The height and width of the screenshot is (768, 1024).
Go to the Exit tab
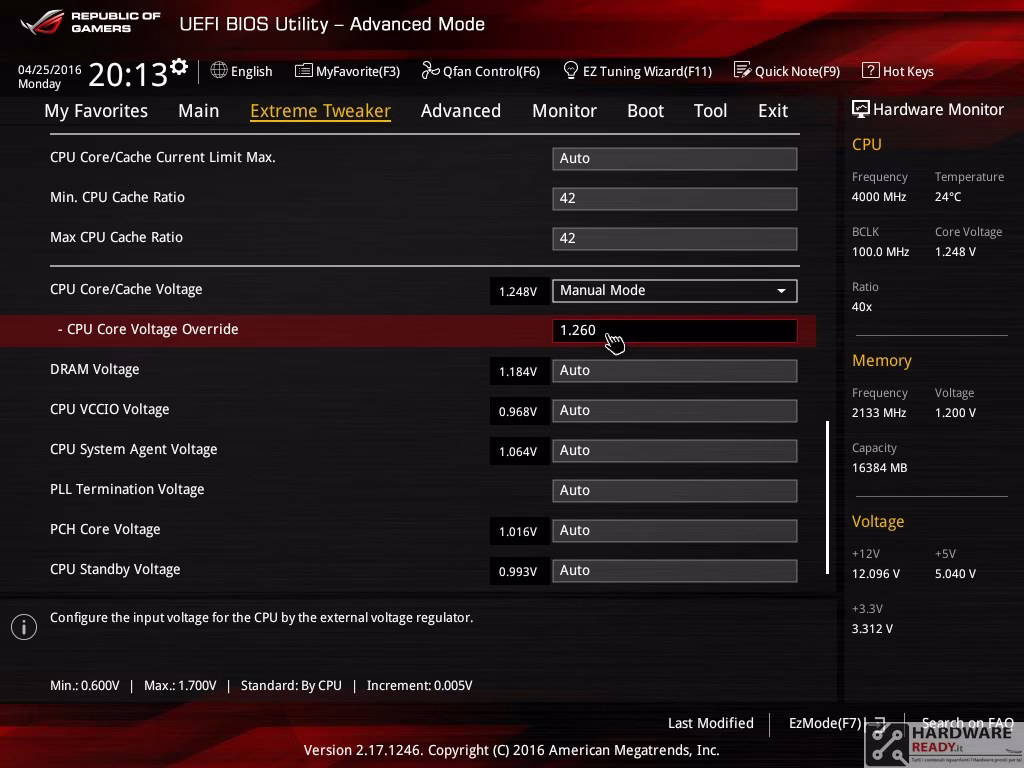click(x=773, y=111)
